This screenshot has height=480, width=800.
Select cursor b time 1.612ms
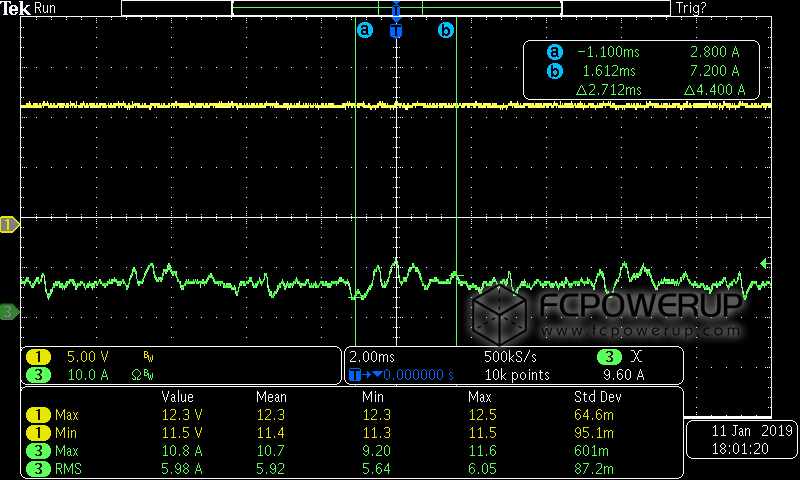point(609,71)
